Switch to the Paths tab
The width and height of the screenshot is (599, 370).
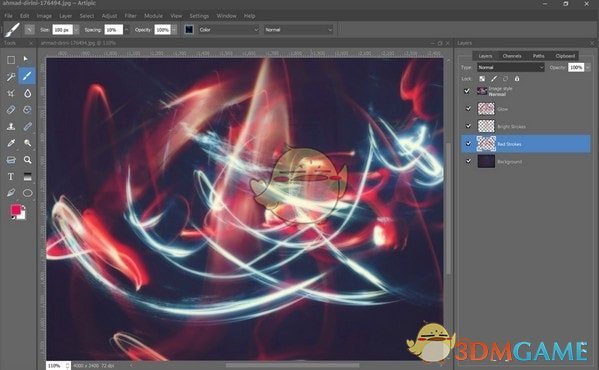pos(539,56)
